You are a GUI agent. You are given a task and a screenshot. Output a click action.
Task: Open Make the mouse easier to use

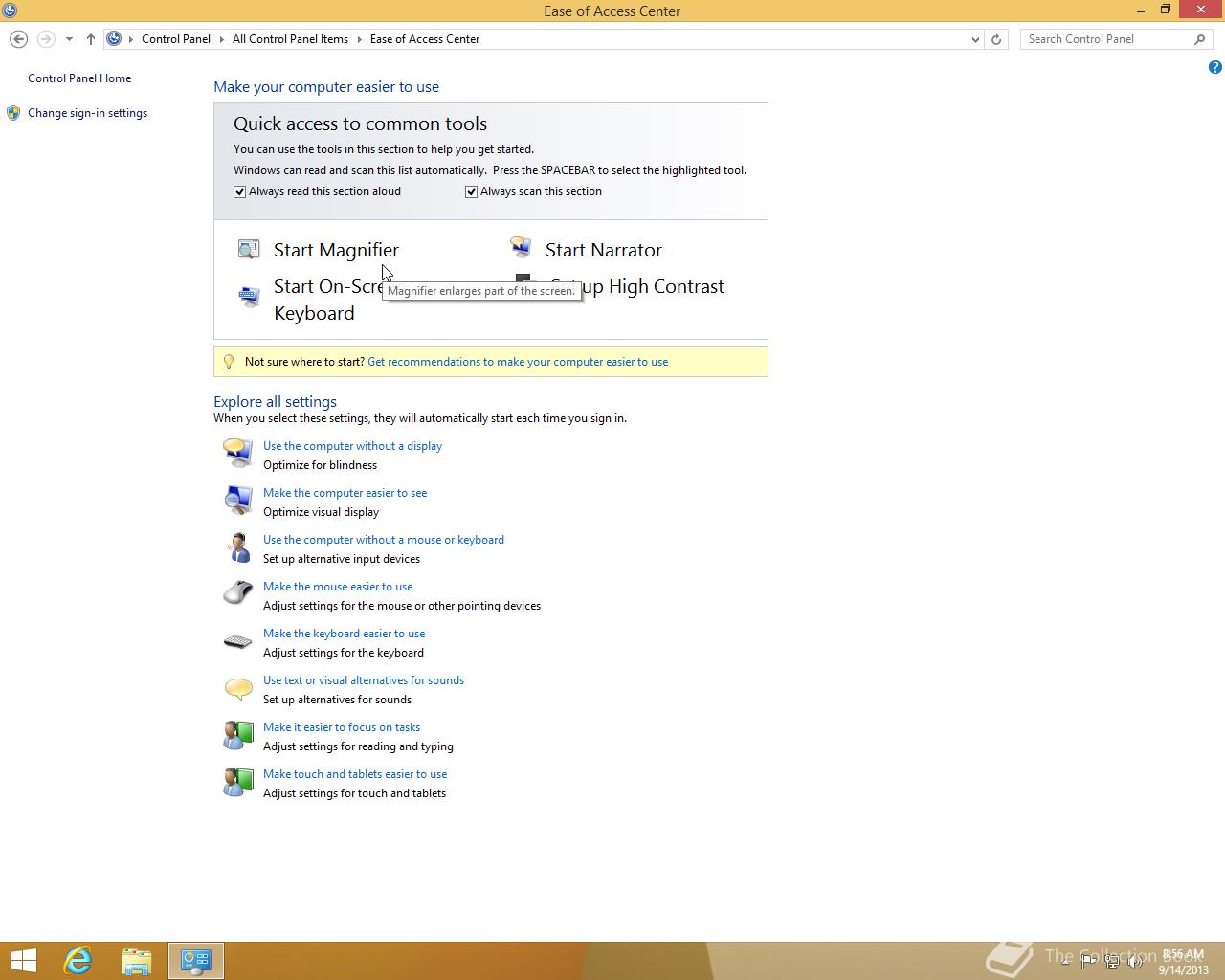338,587
